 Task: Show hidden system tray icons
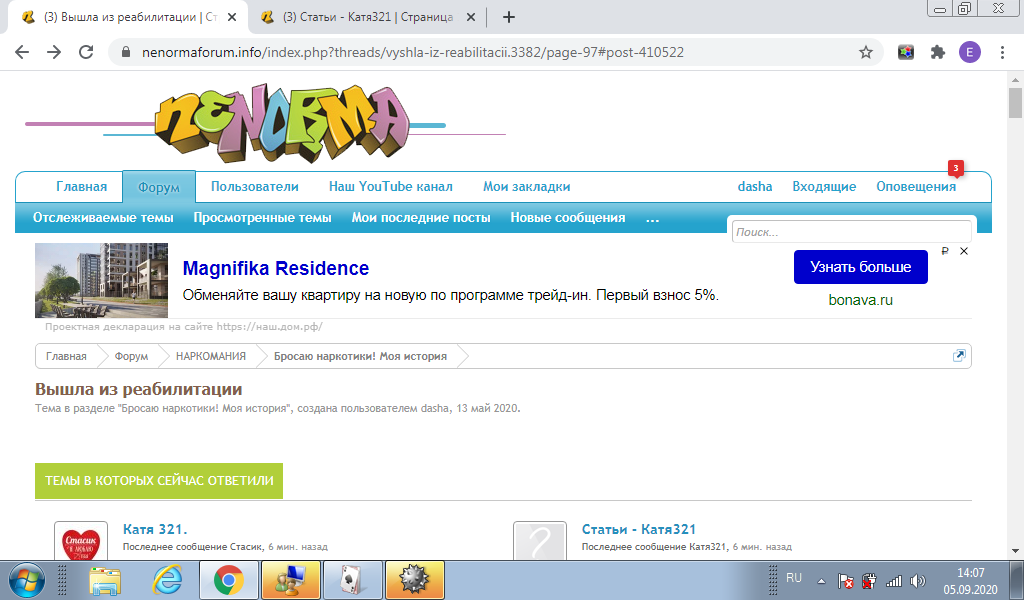[821, 580]
